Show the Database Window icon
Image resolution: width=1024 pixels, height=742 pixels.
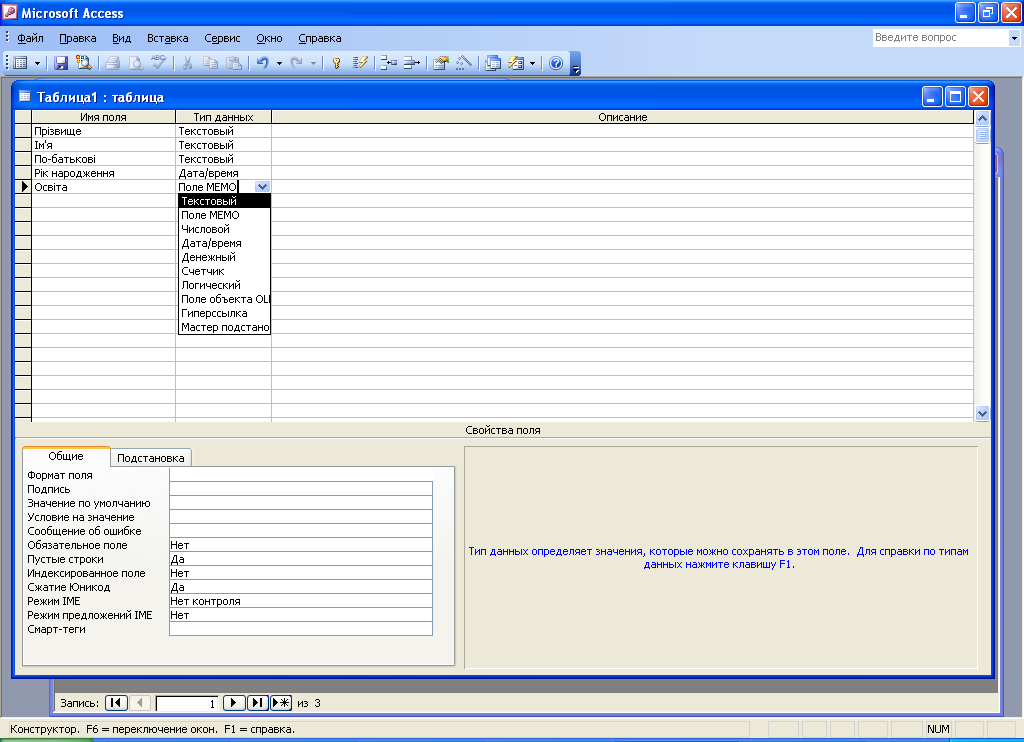pos(493,63)
